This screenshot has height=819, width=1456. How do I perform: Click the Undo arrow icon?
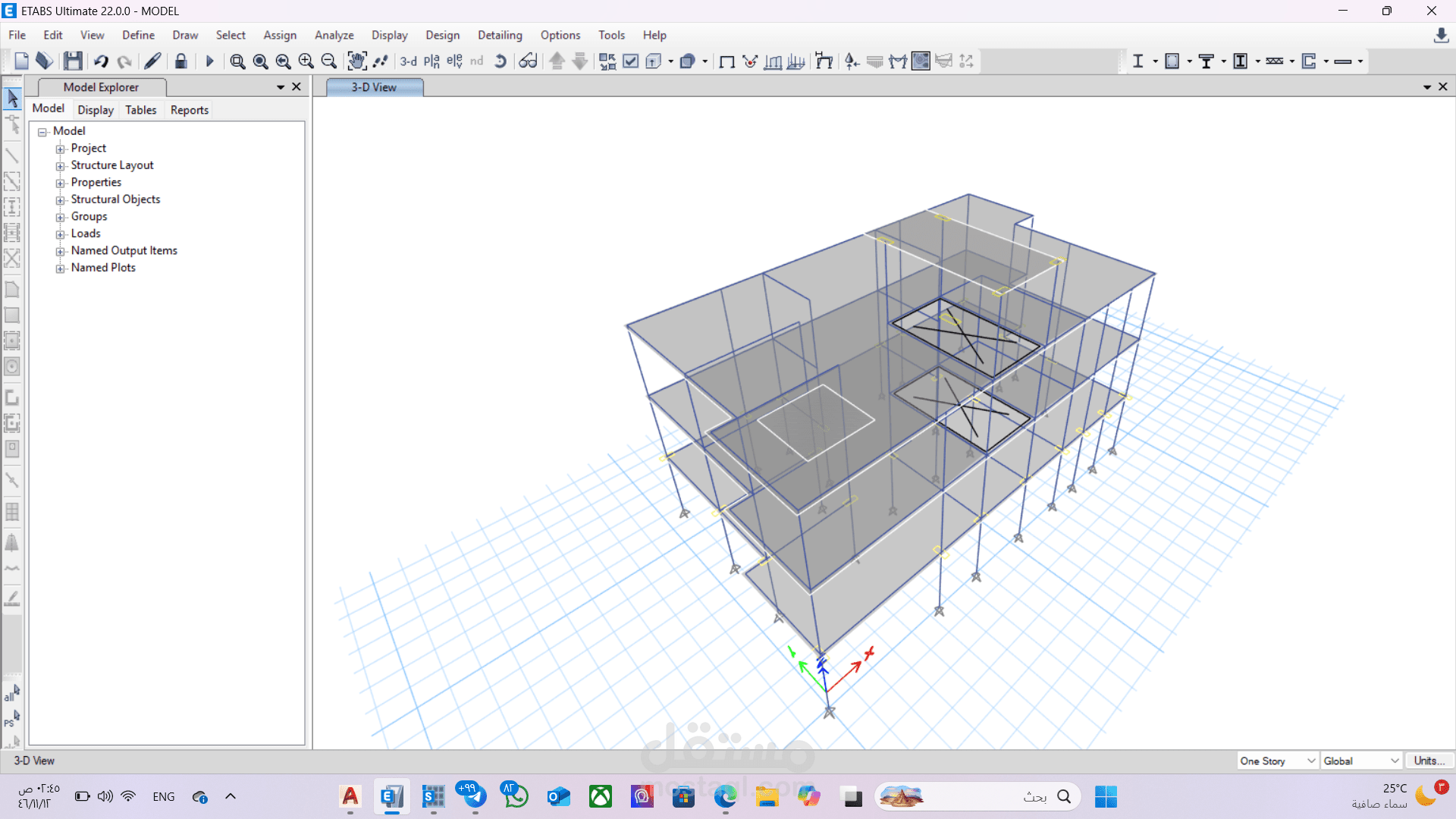(101, 61)
